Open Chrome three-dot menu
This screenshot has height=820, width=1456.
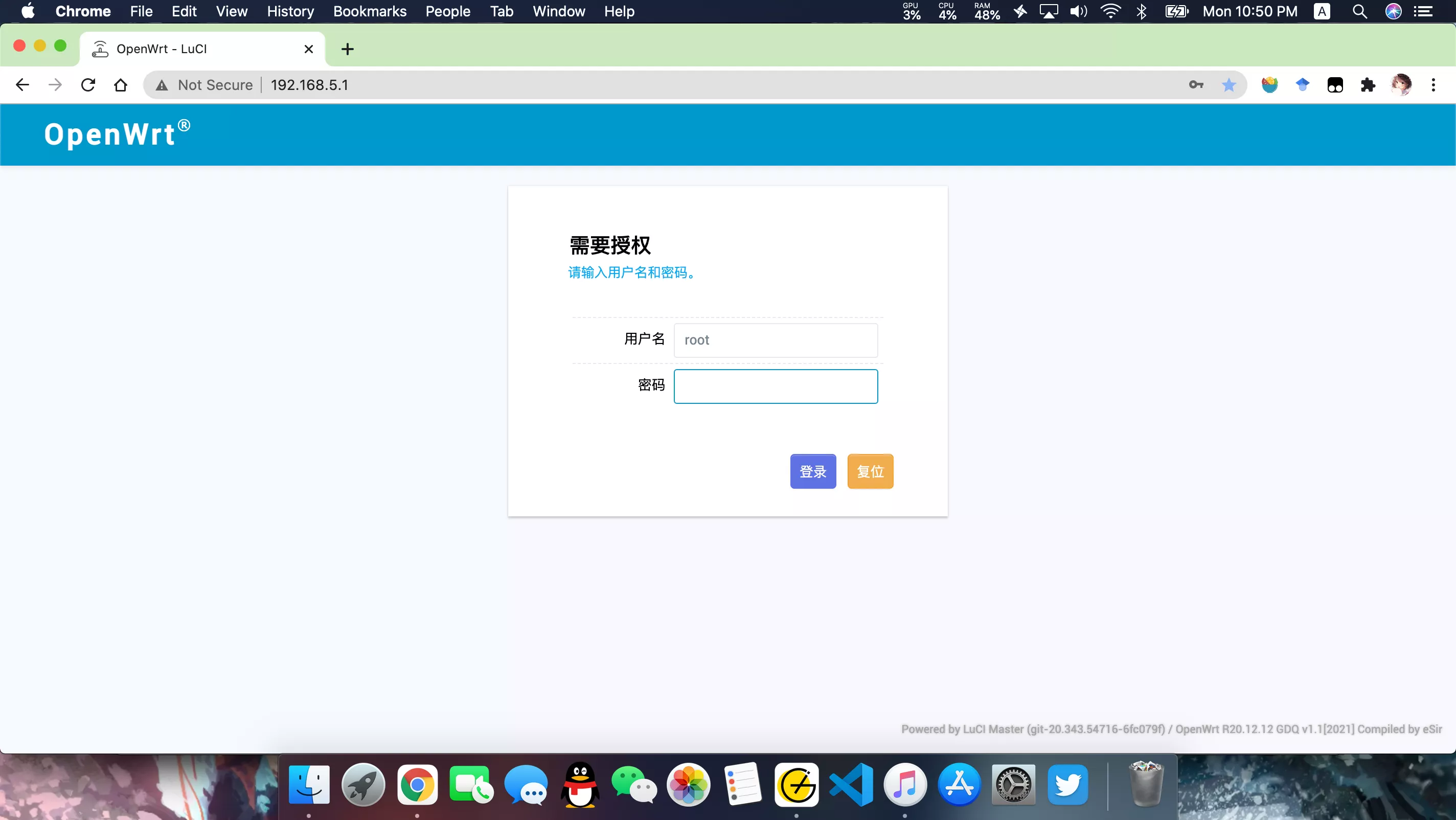1434,85
